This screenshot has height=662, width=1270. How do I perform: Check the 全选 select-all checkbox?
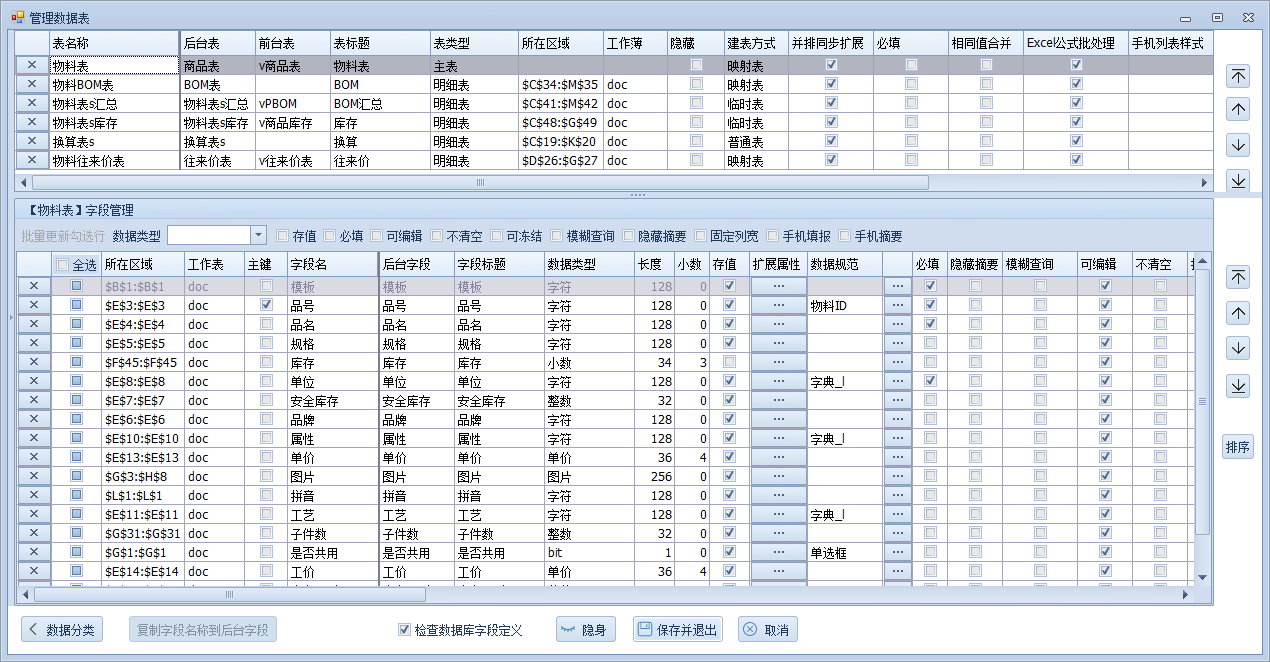point(63,265)
